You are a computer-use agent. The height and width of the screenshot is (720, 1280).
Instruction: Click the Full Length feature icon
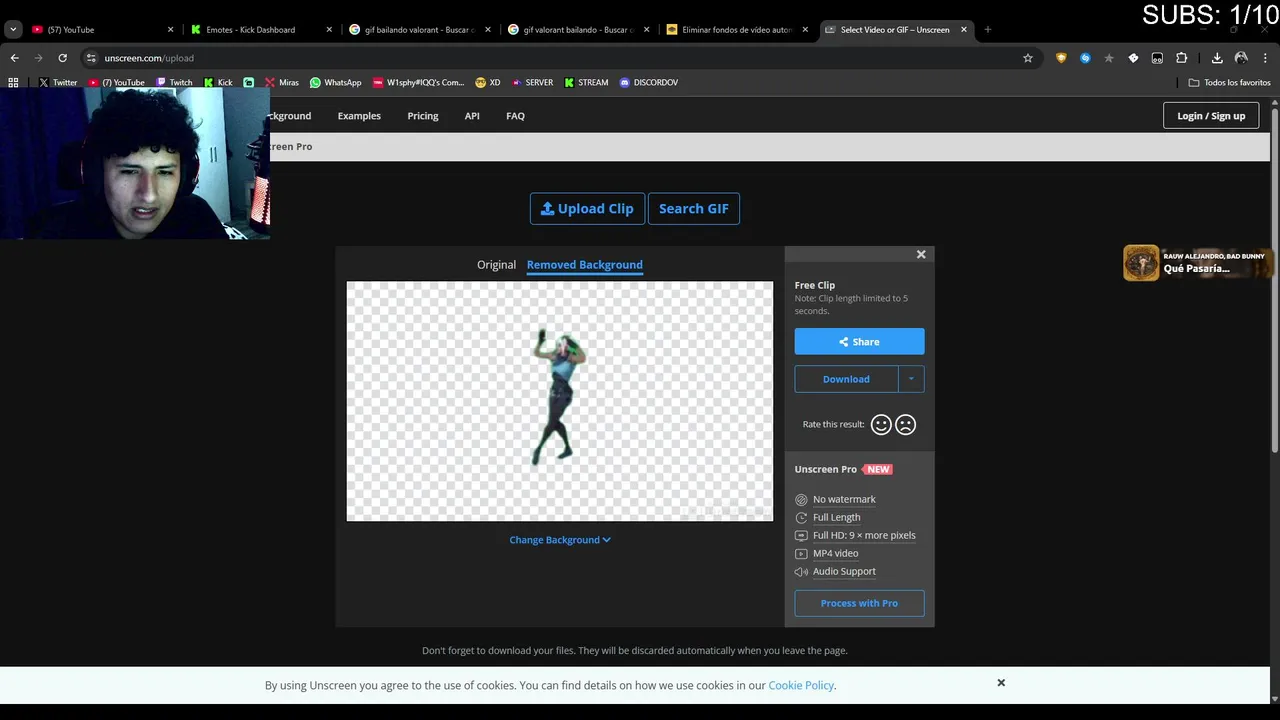click(801, 517)
